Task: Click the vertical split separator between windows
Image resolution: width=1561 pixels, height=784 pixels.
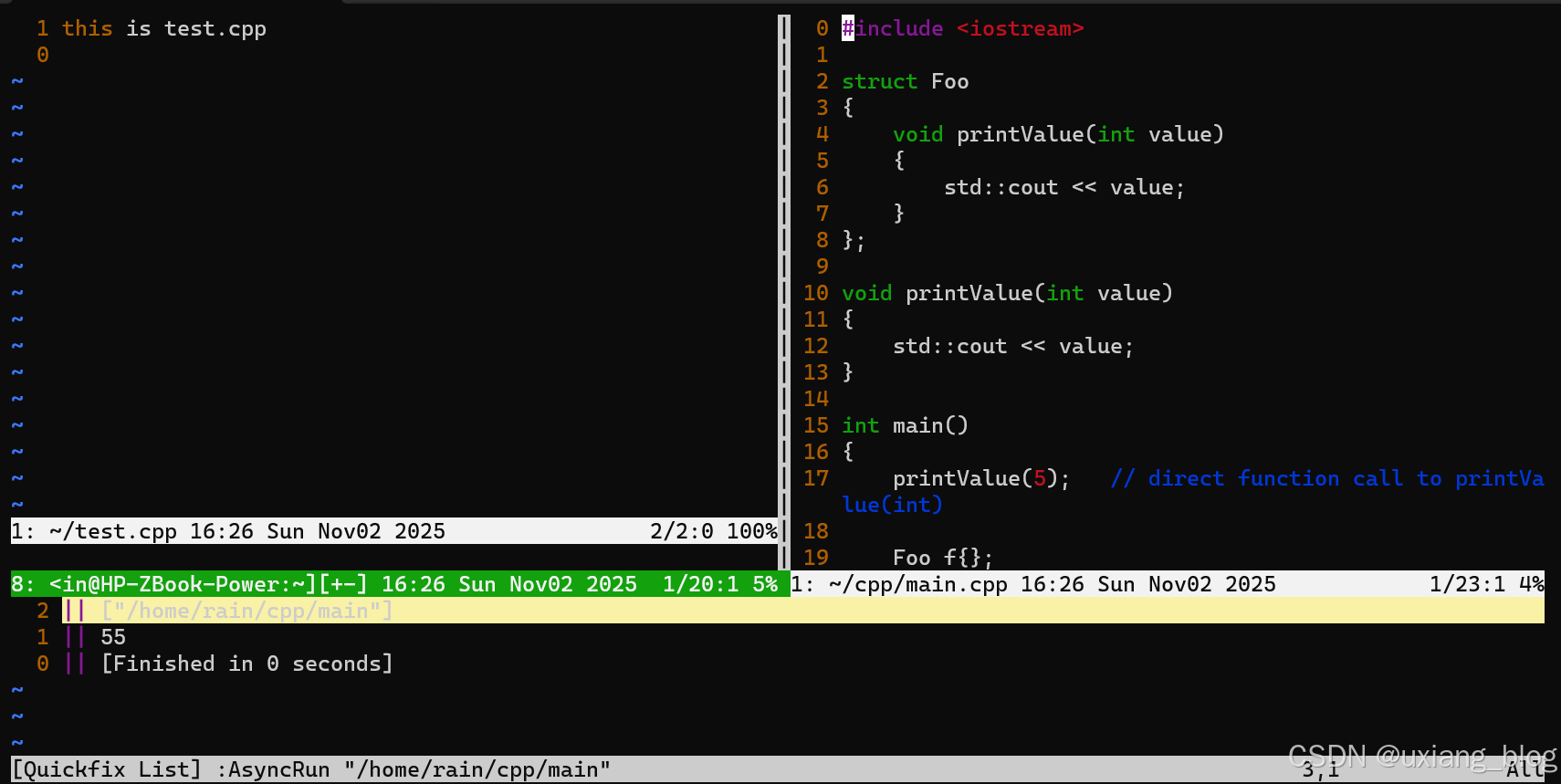Action: point(784,292)
